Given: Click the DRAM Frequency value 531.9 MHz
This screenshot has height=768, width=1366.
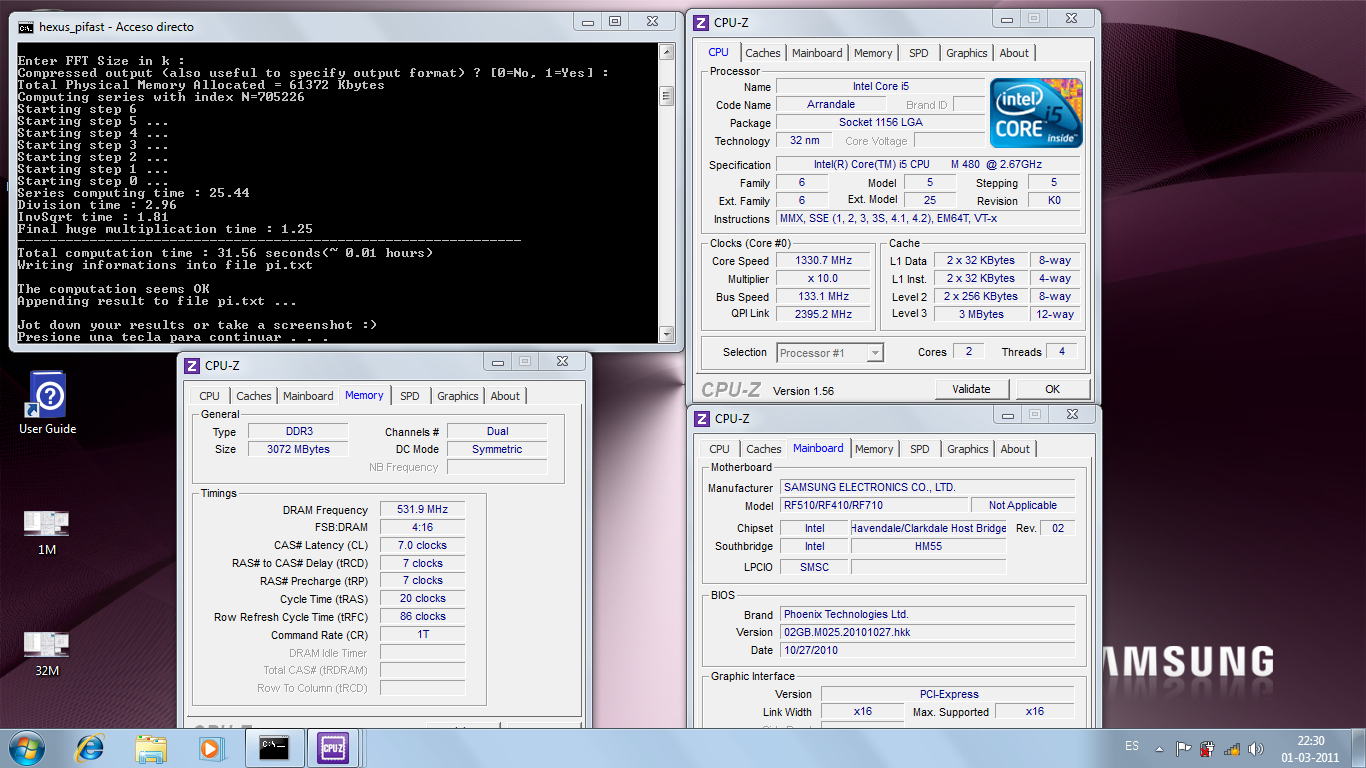Looking at the screenshot, I should [x=422, y=510].
